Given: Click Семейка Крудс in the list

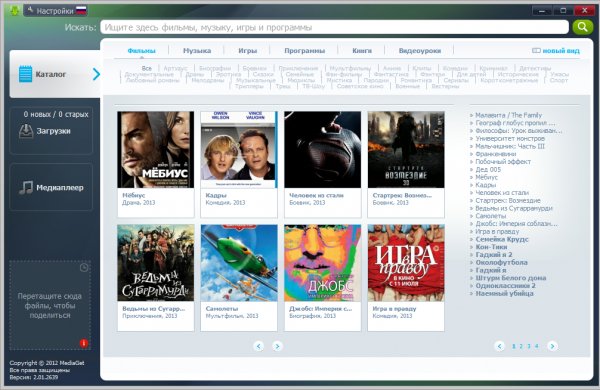Looking at the screenshot, I should coord(502,239).
